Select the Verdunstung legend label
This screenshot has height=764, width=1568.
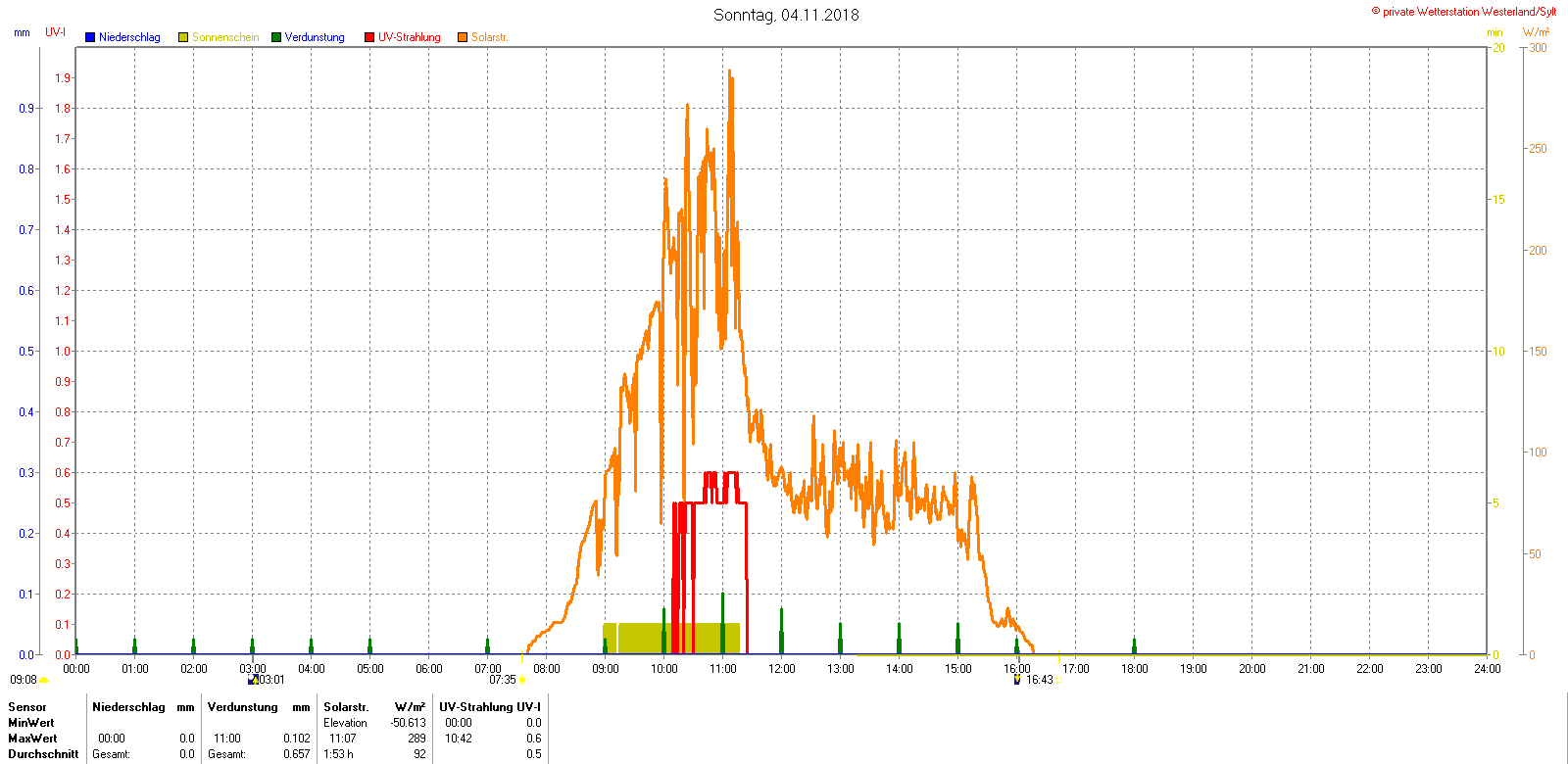pyautogui.click(x=315, y=37)
